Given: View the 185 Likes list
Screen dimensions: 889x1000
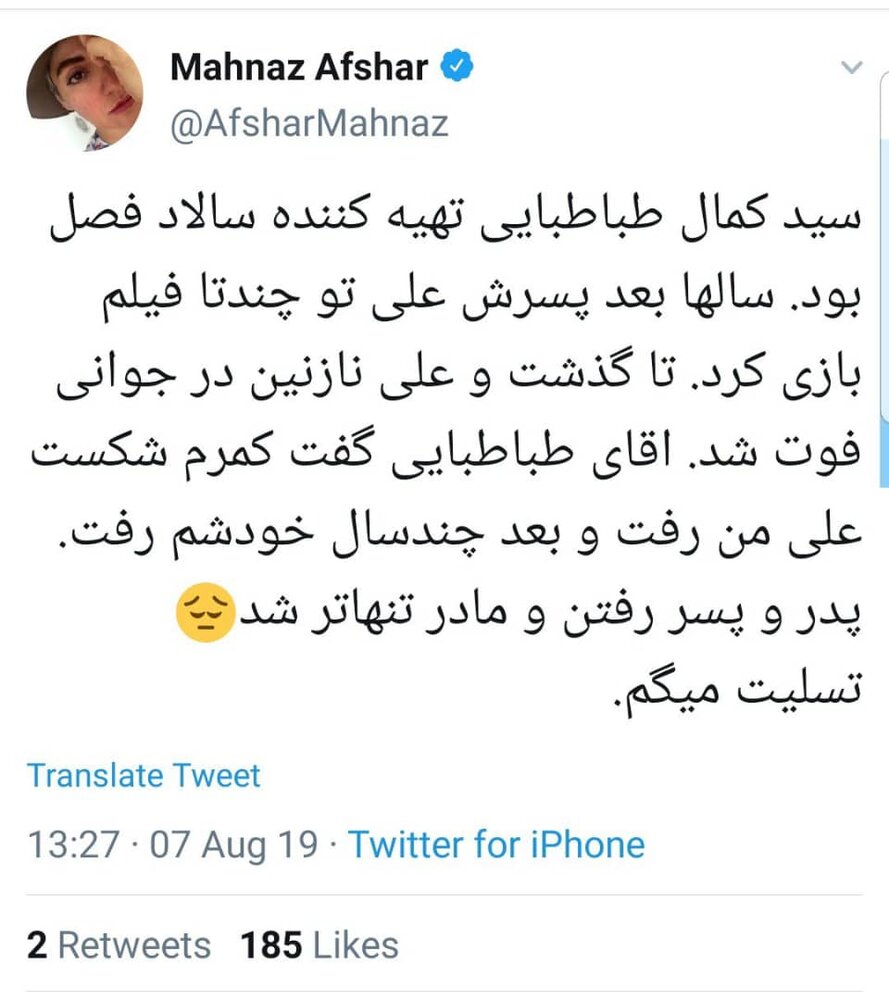Looking at the screenshot, I should pyautogui.click(x=319, y=945).
